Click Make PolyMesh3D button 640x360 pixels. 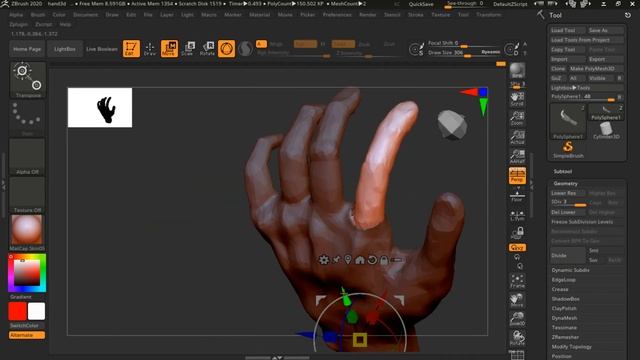596,69
